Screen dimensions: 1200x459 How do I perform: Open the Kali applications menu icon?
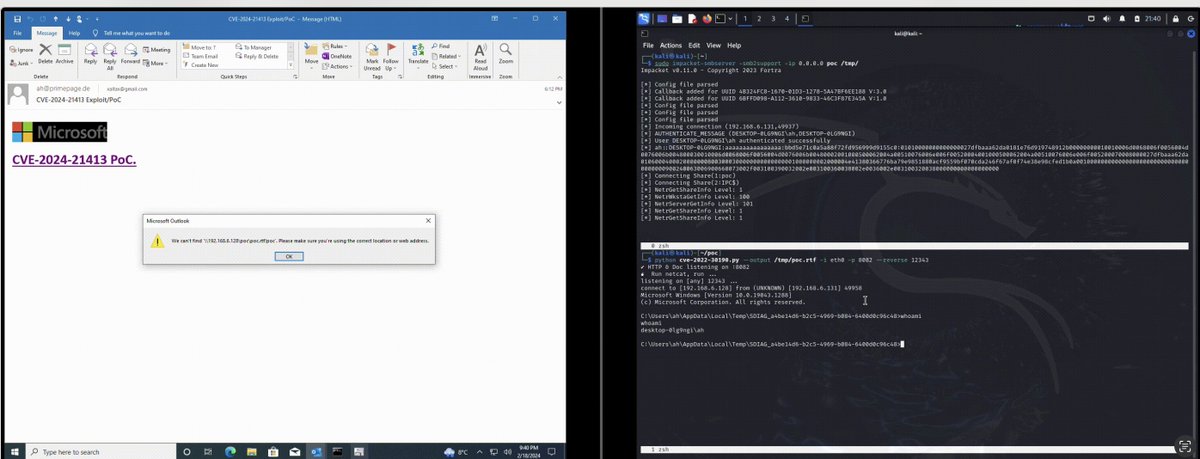(645, 18)
